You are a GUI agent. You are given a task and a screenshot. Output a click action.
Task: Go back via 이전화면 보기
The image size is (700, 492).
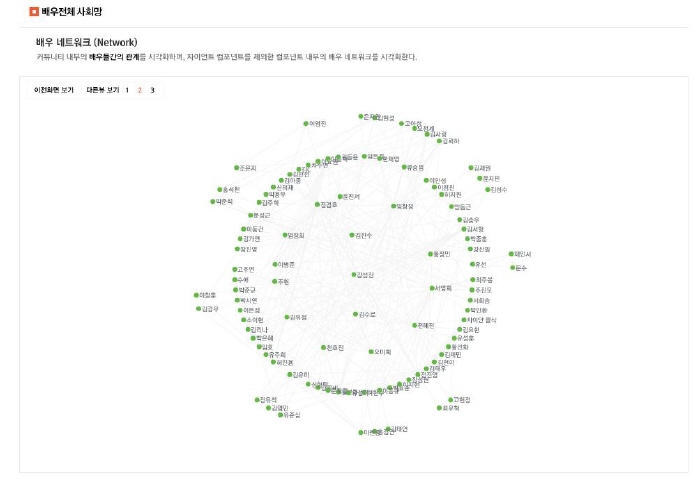click(x=54, y=90)
